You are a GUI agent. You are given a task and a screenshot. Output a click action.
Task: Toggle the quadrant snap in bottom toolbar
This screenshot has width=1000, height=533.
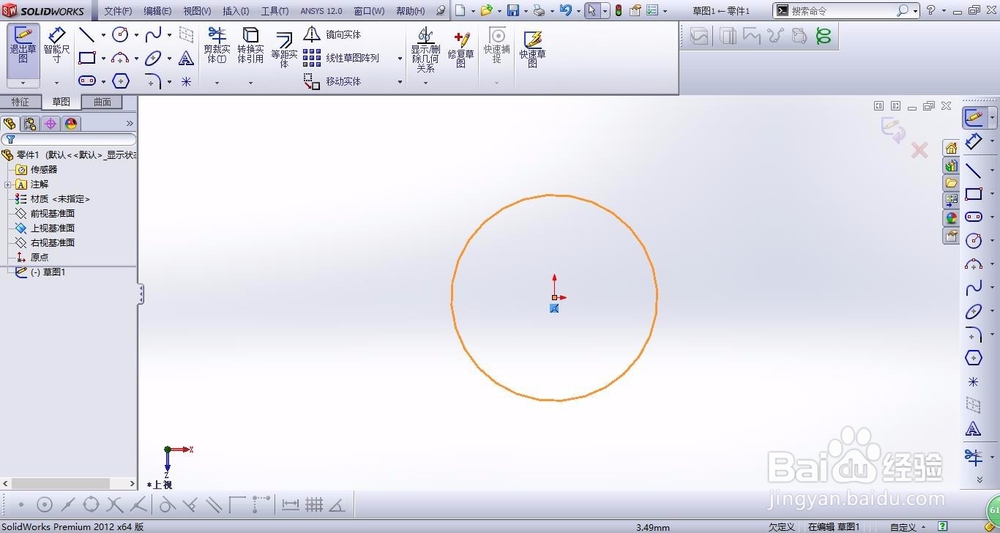91,505
